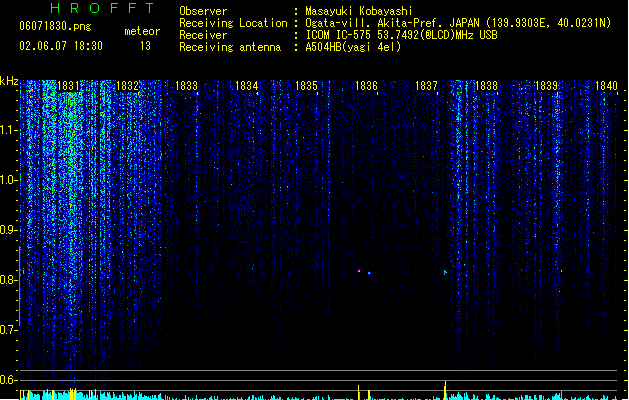This screenshot has width=629, height=400.
Task: Click the Receiving antenna label
Action: coord(230,47)
